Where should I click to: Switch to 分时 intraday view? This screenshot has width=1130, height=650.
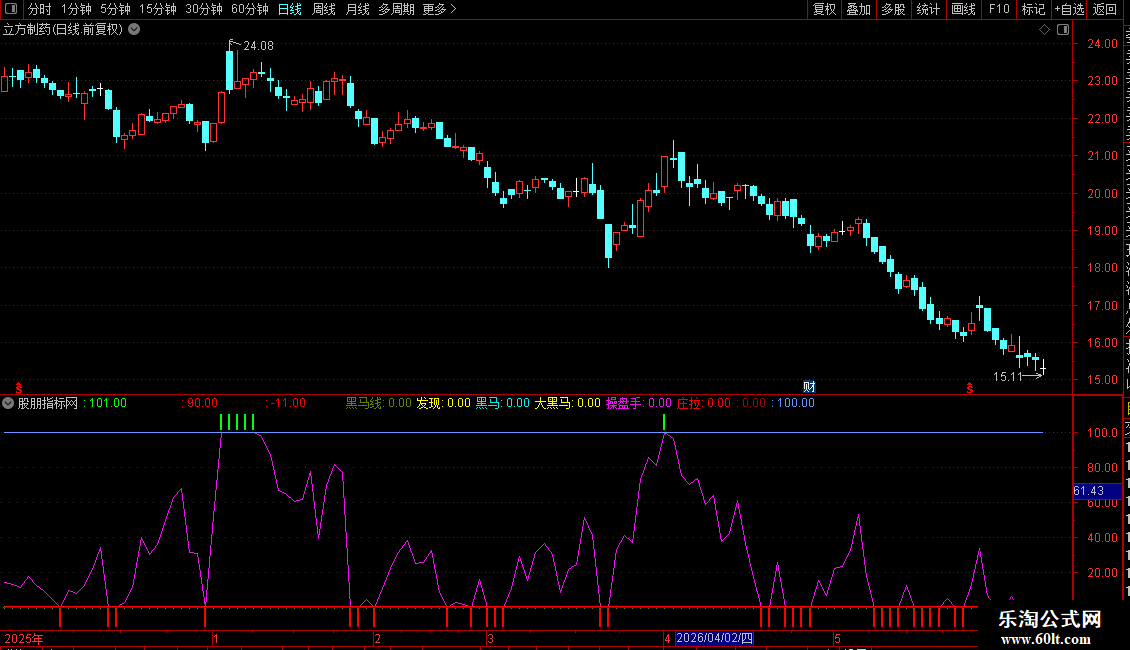click(40, 9)
